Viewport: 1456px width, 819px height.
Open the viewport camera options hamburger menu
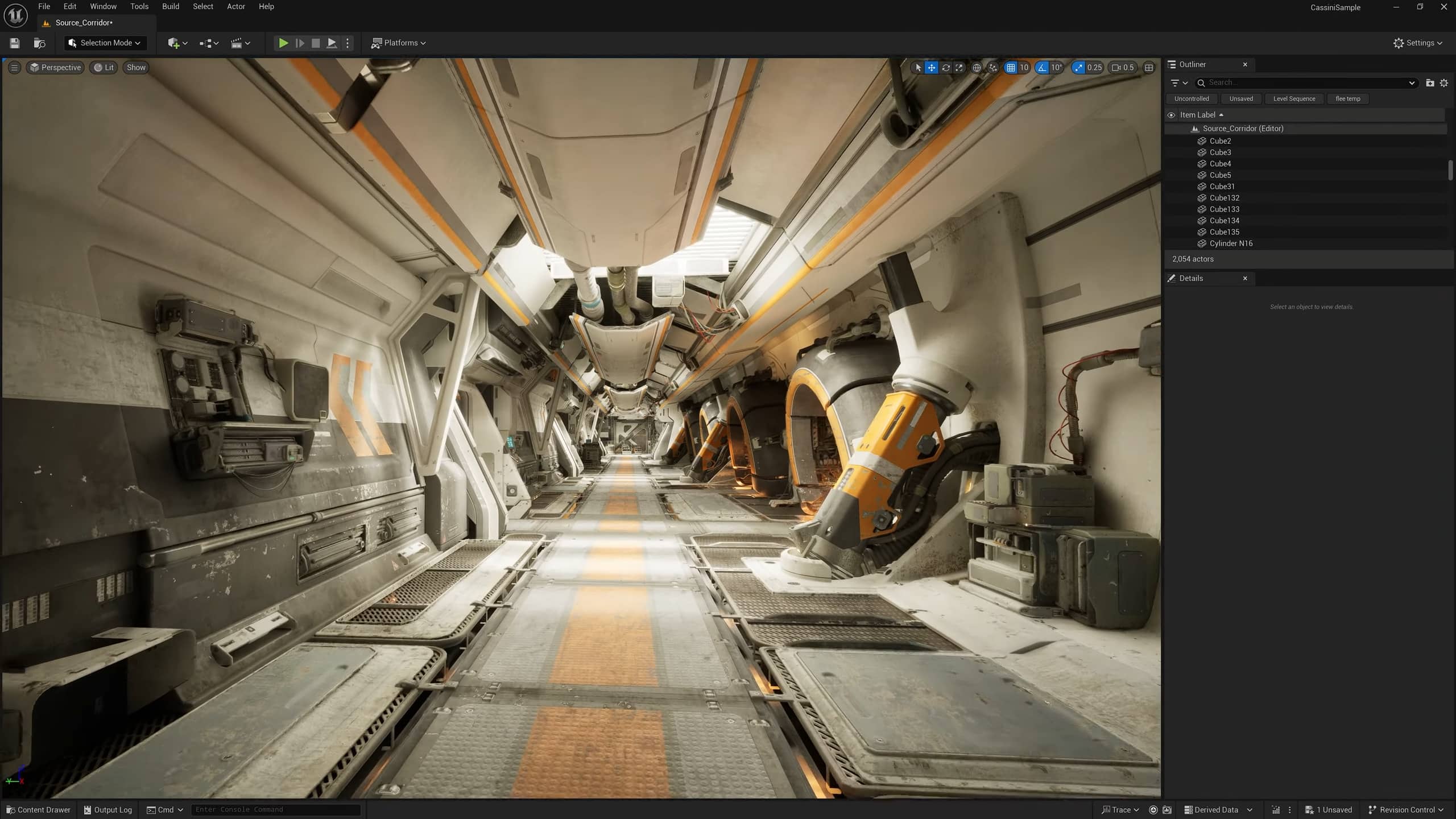[x=14, y=67]
